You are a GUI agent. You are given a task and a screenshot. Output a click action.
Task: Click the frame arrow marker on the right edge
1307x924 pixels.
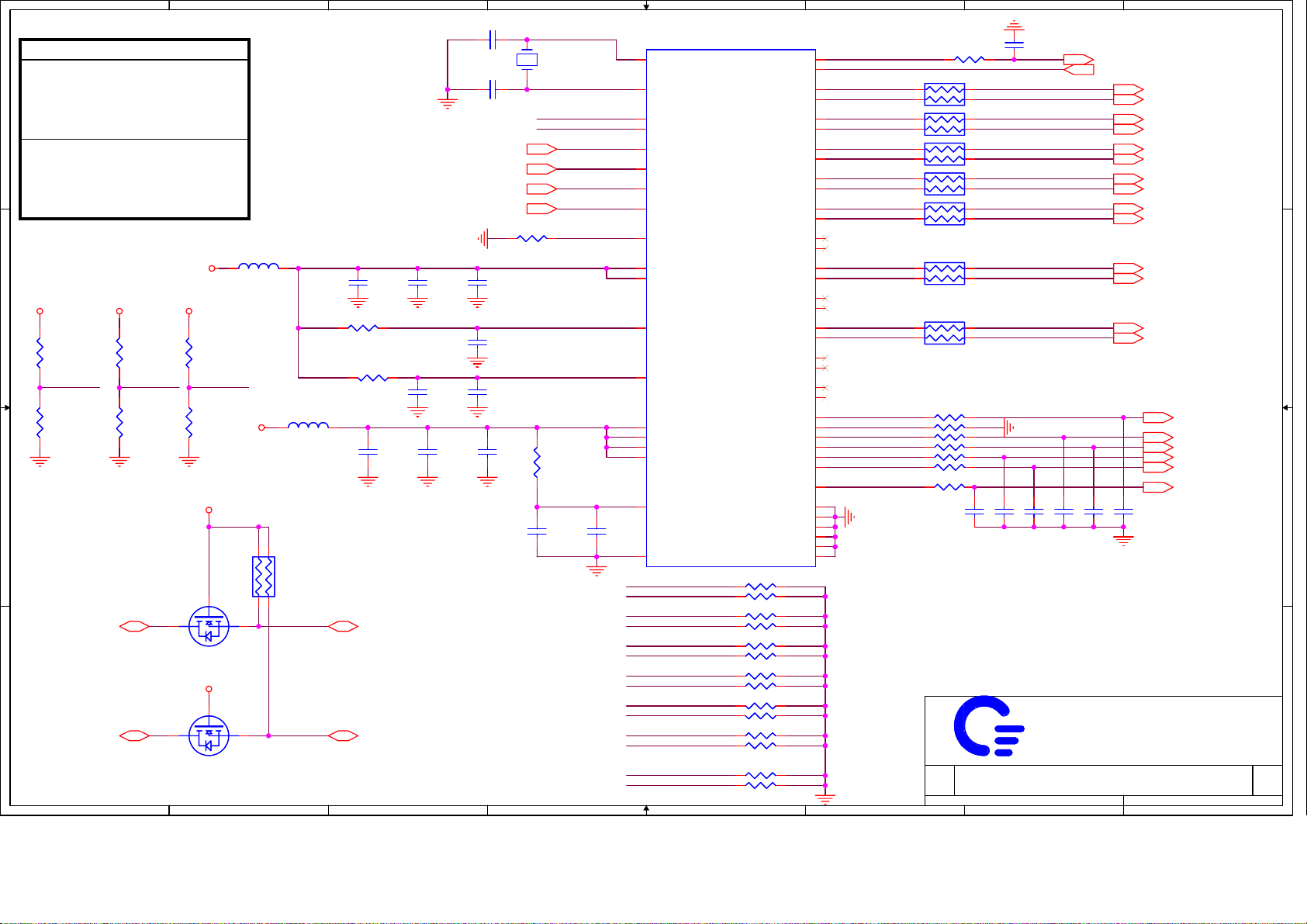pos(1286,407)
